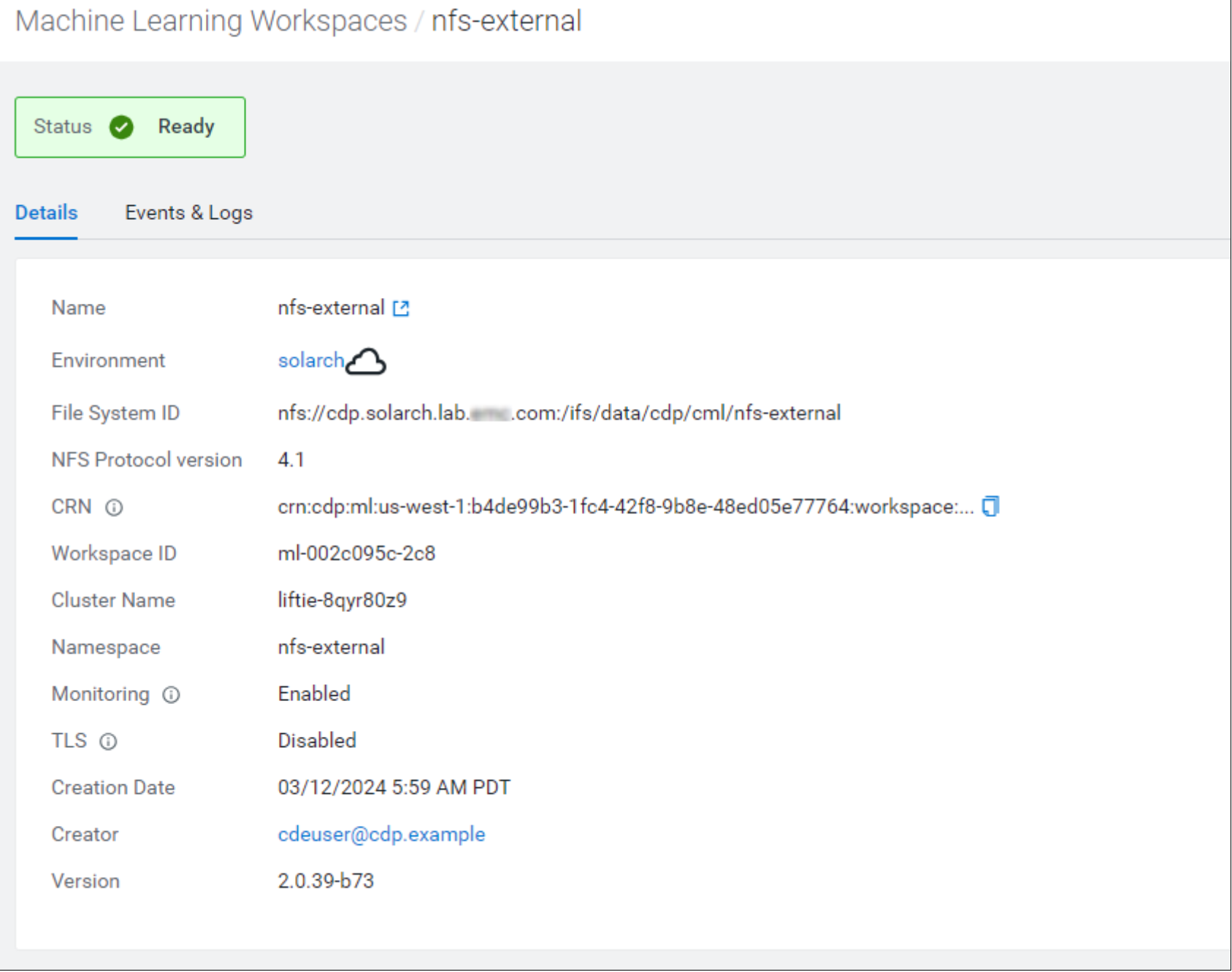The width and height of the screenshot is (1232, 972).
Task: Click the Environment label
Action: 108,360
